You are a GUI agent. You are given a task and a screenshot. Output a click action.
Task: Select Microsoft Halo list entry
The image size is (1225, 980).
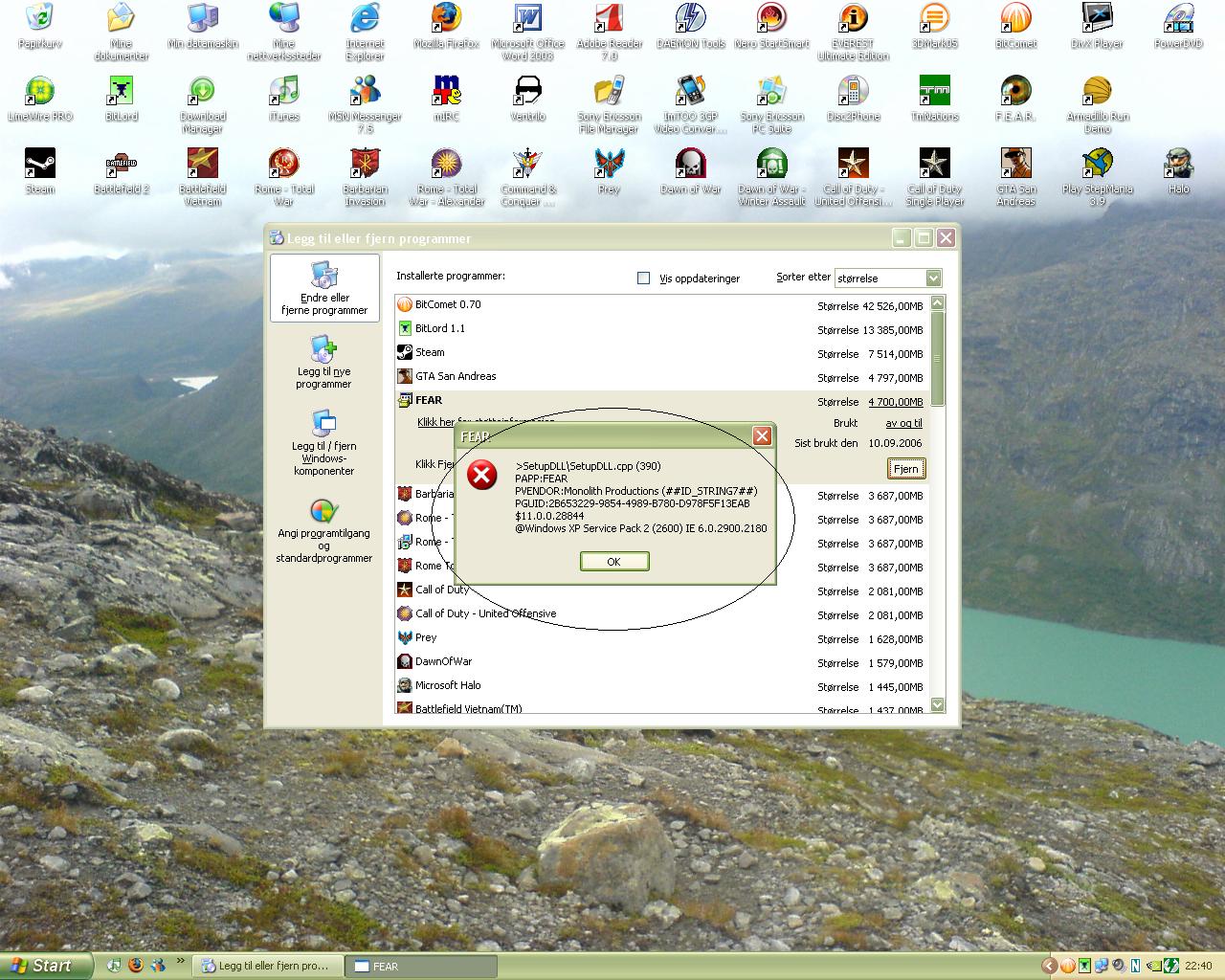point(661,686)
